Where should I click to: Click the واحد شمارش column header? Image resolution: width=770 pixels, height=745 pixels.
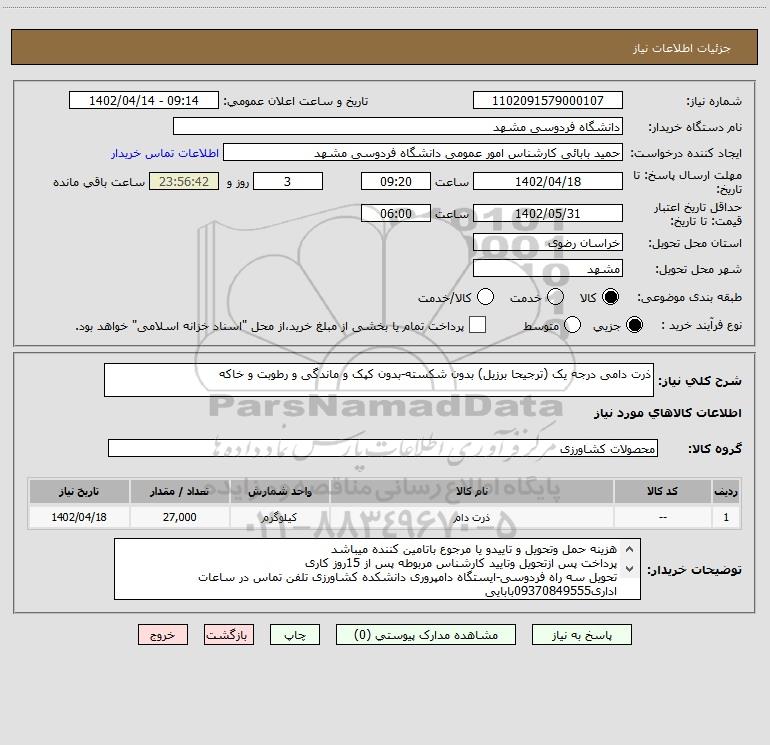279,491
